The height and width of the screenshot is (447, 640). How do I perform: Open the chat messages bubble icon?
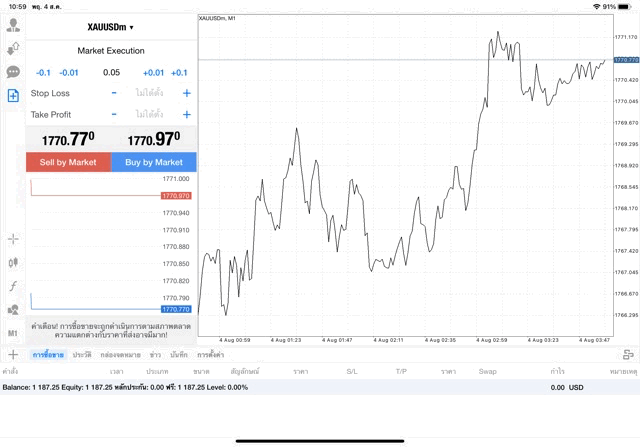coord(13,72)
